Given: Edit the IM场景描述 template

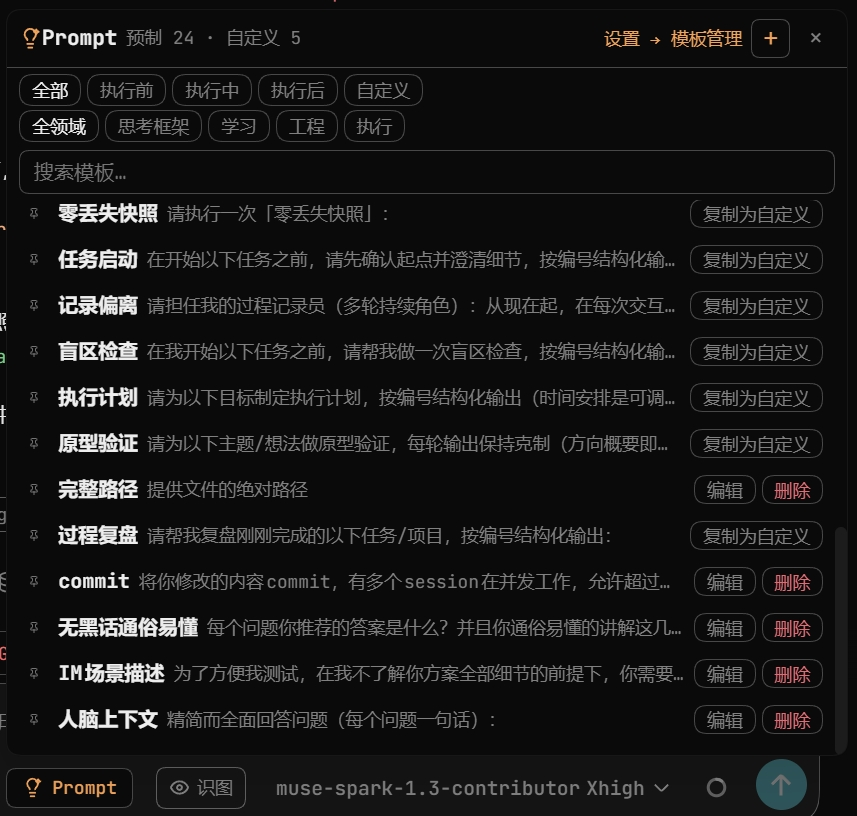Looking at the screenshot, I should 725,673.
